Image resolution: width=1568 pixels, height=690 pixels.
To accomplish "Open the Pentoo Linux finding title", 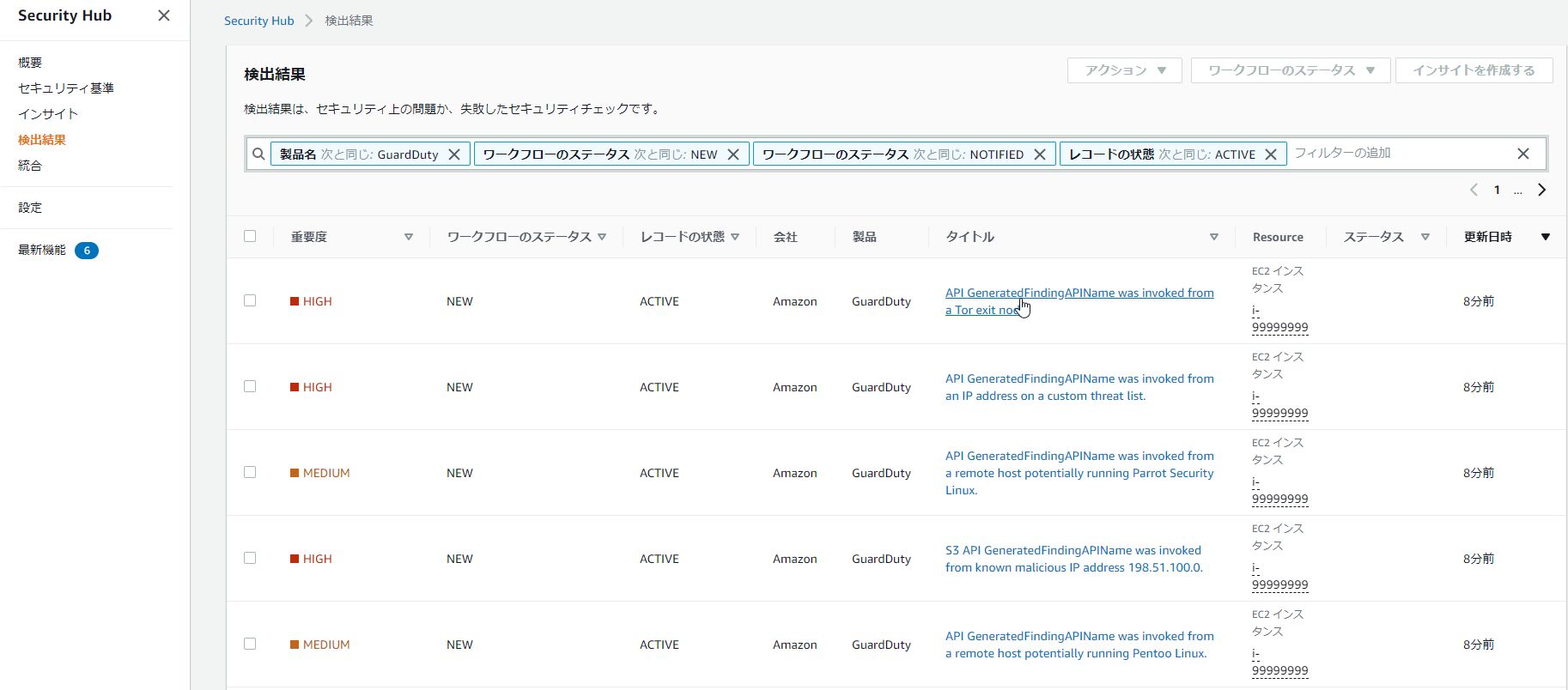I will click(x=1079, y=645).
